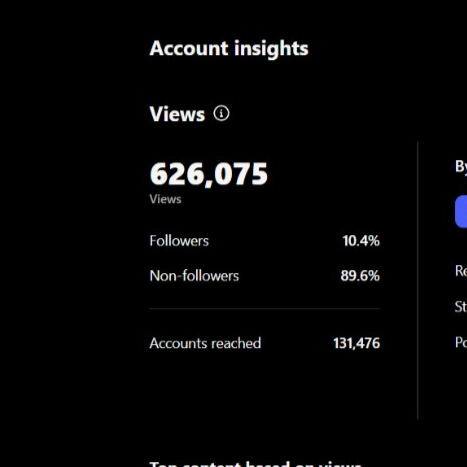Click the 89.6% non-followers percentage
467x467 pixels.
(360, 276)
